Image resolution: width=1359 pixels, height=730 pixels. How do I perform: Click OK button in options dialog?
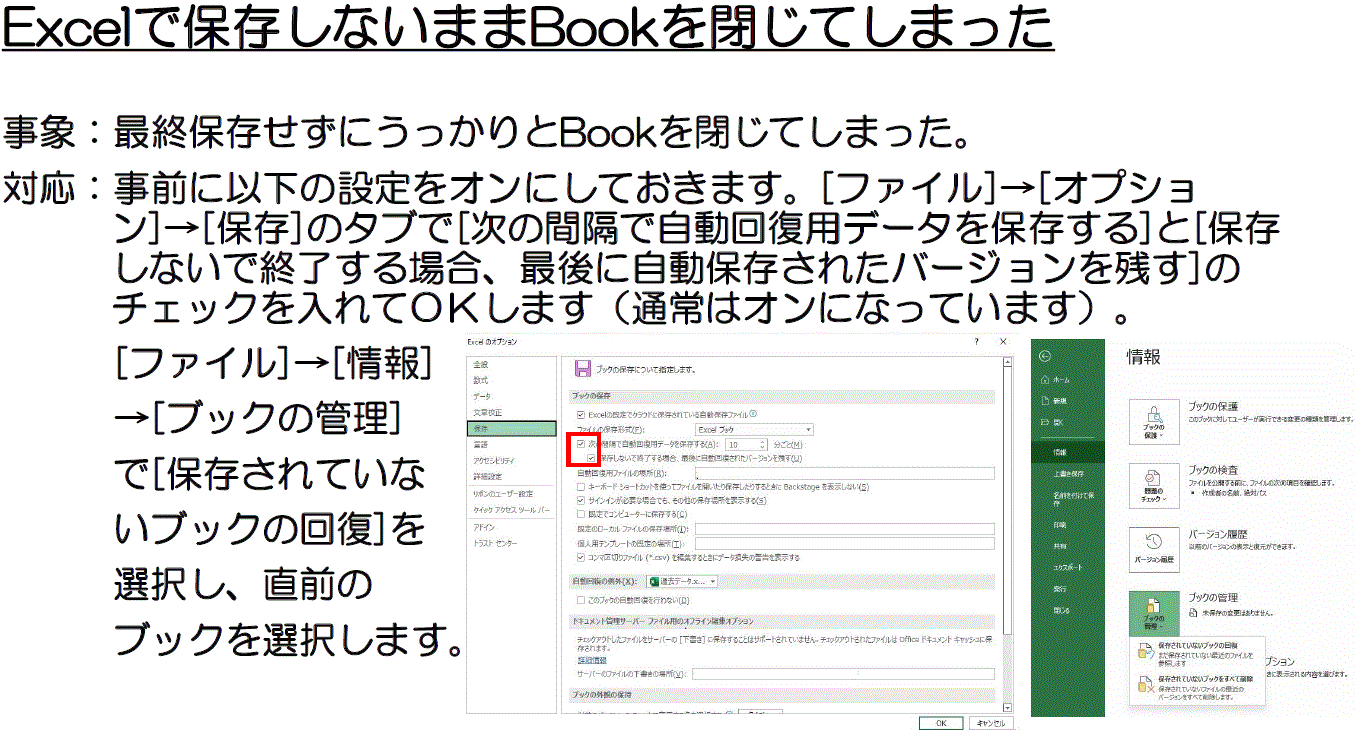click(x=941, y=723)
